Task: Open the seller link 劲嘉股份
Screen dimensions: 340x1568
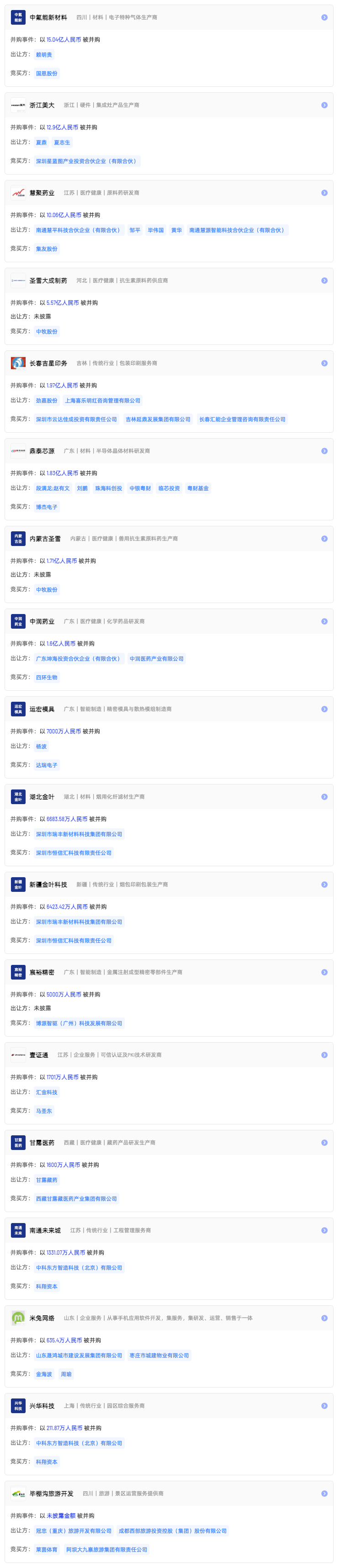Action: (x=46, y=401)
